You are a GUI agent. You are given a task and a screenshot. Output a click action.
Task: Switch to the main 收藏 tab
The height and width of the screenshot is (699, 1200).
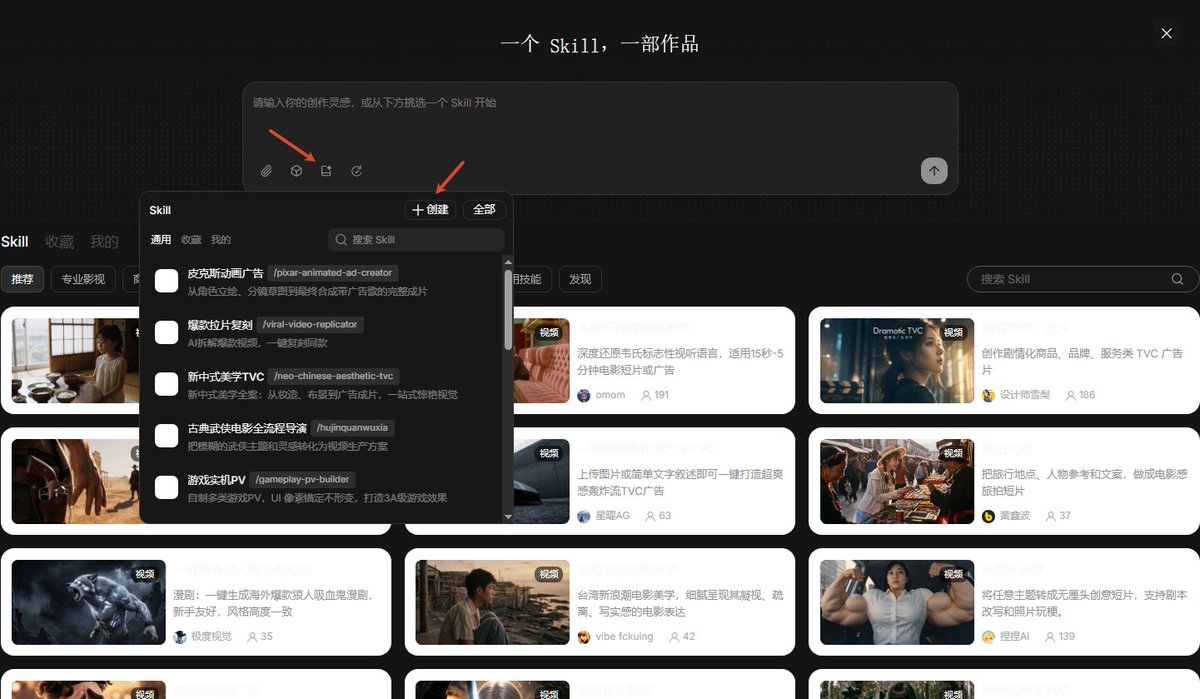(x=59, y=242)
